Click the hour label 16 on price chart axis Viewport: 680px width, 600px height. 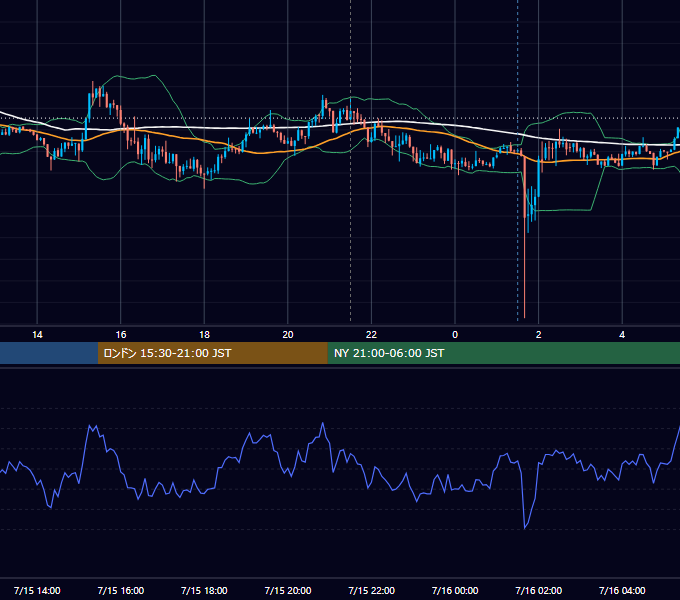[x=121, y=335]
